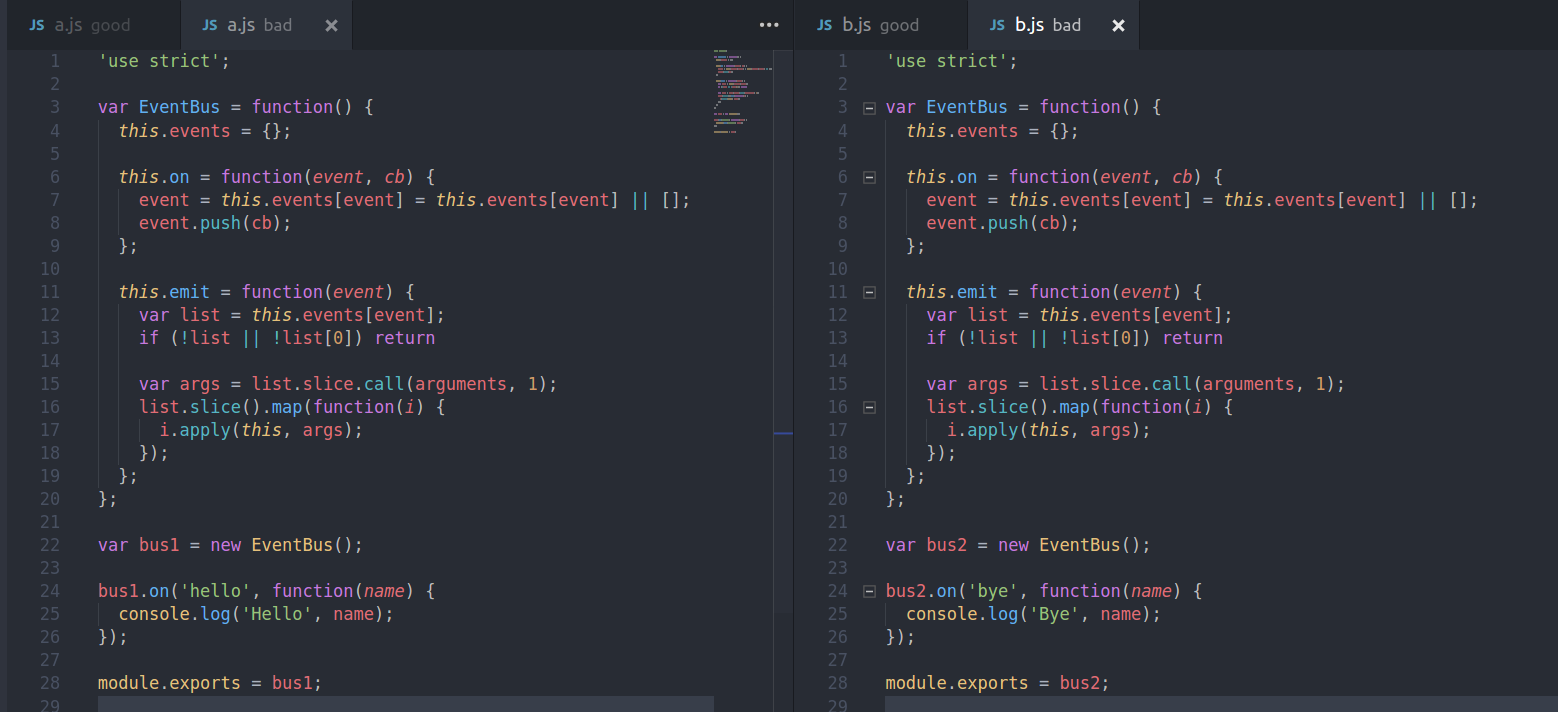Close the "b.js bad" tab
1558x712 pixels.
tap(1118, 25)
